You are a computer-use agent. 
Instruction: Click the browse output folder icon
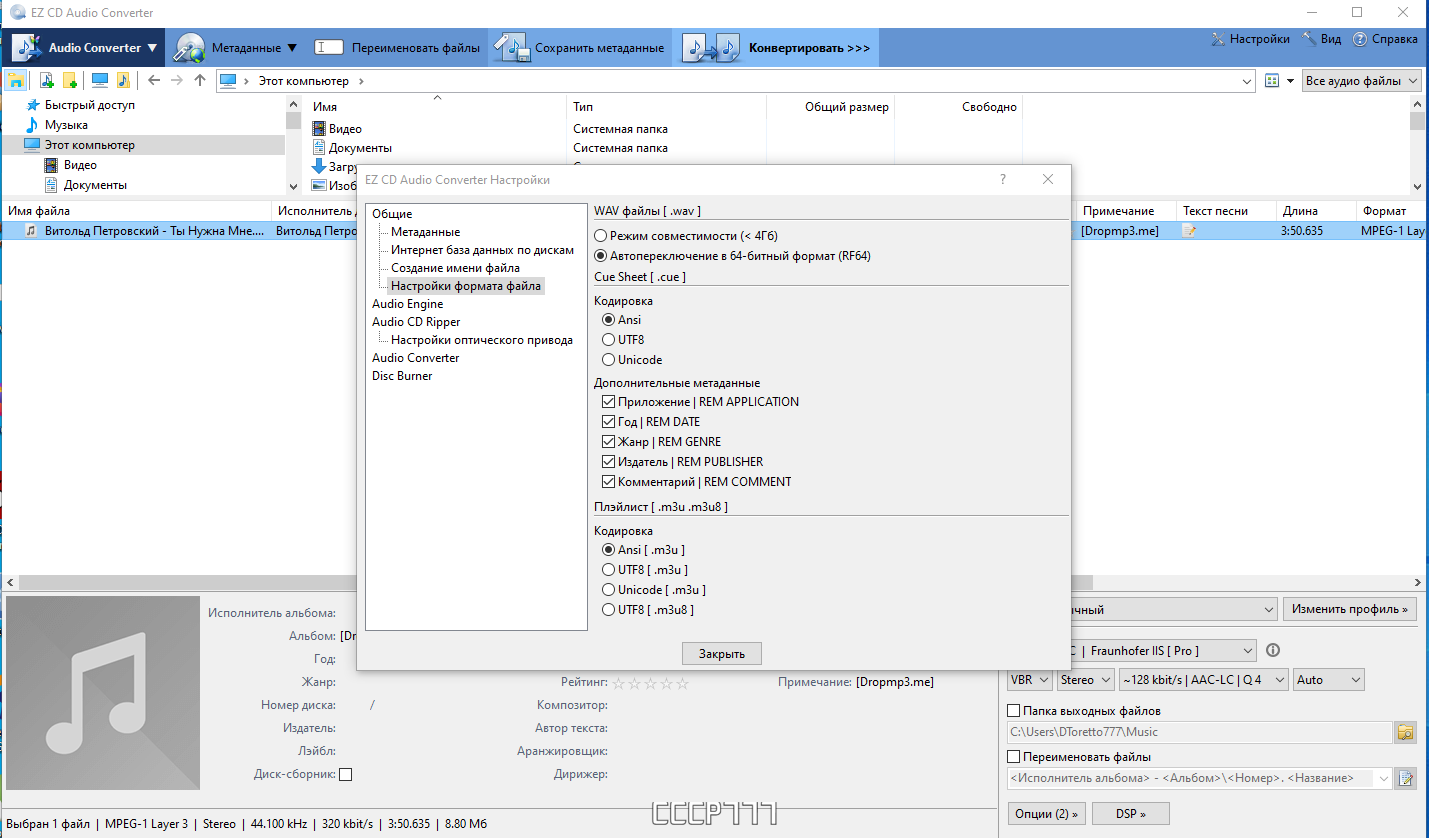[1406, 732]
